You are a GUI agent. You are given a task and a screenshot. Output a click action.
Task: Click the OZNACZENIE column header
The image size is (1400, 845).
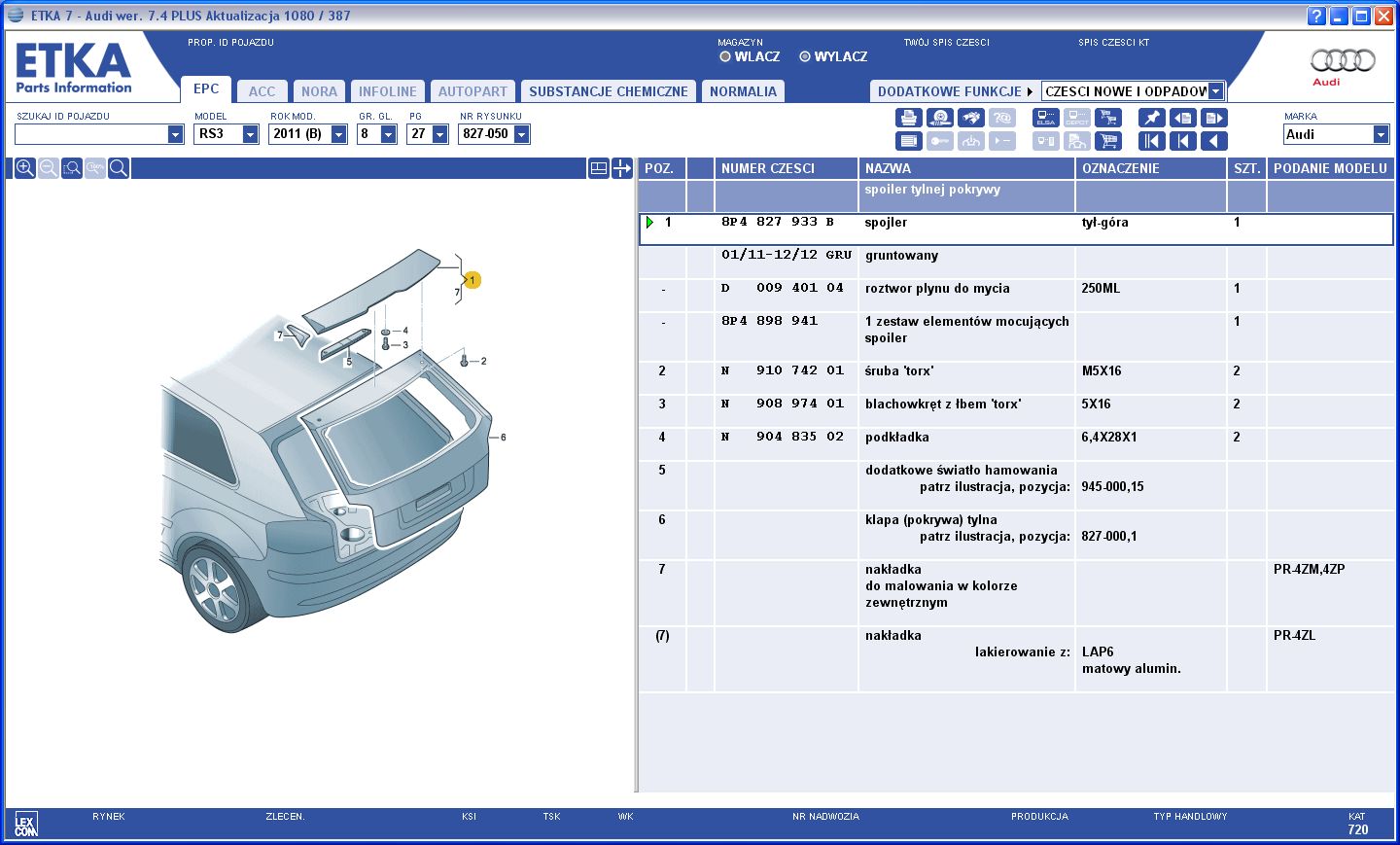click(x=1151, y=168)
